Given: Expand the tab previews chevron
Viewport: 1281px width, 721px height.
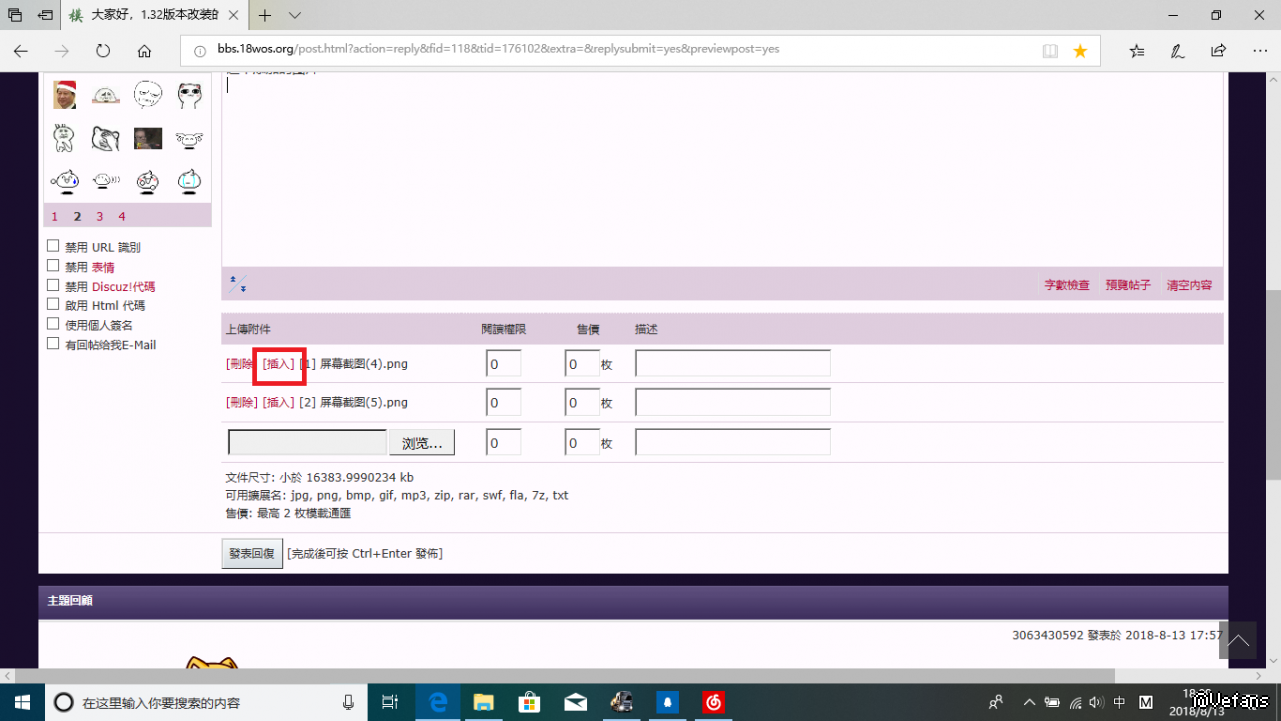Looking at the screenshot, I should (295, 15).
